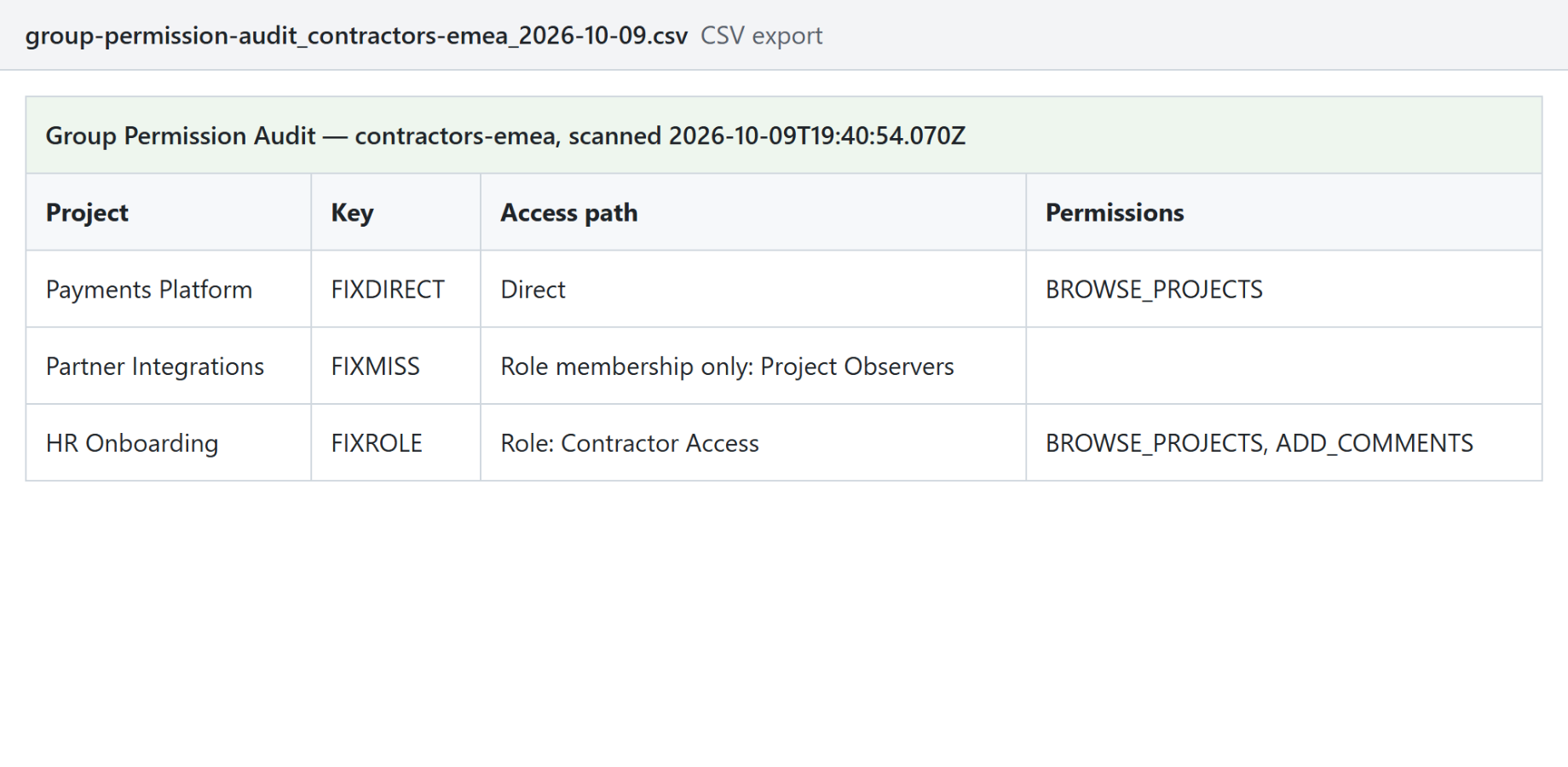Select the 'FIXDIRECT' key cell
The width and height of the screenshot is (1568, 767).
click(396, 289)
